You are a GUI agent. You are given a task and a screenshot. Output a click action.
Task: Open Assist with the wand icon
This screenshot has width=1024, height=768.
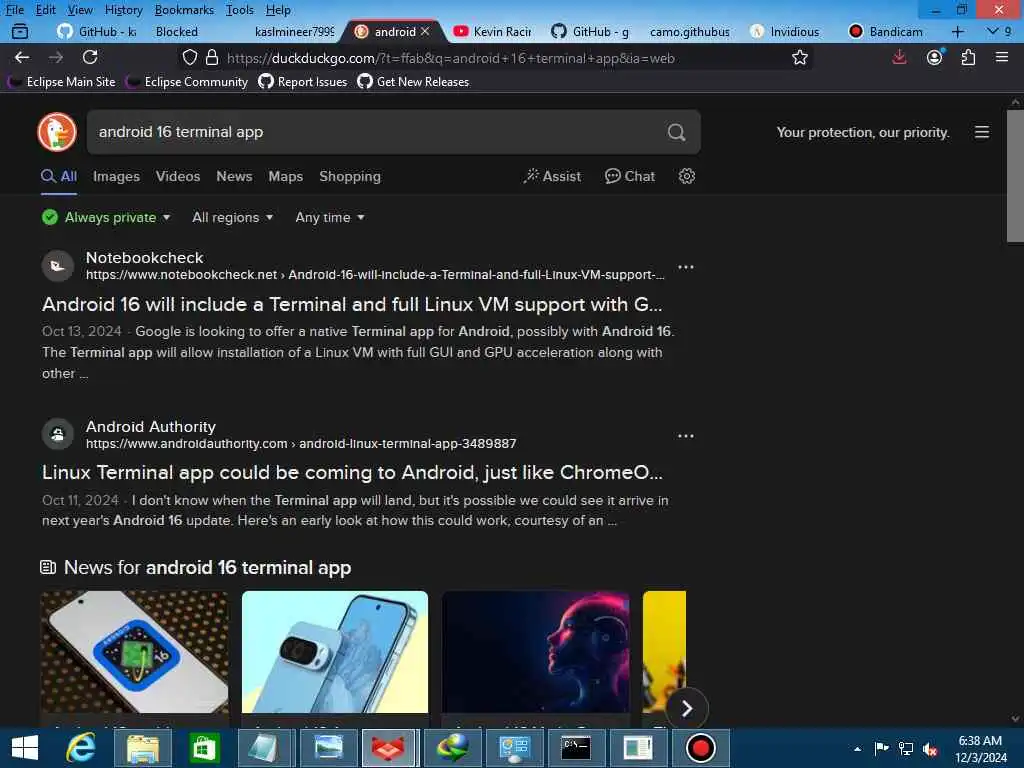coord(552,176)
